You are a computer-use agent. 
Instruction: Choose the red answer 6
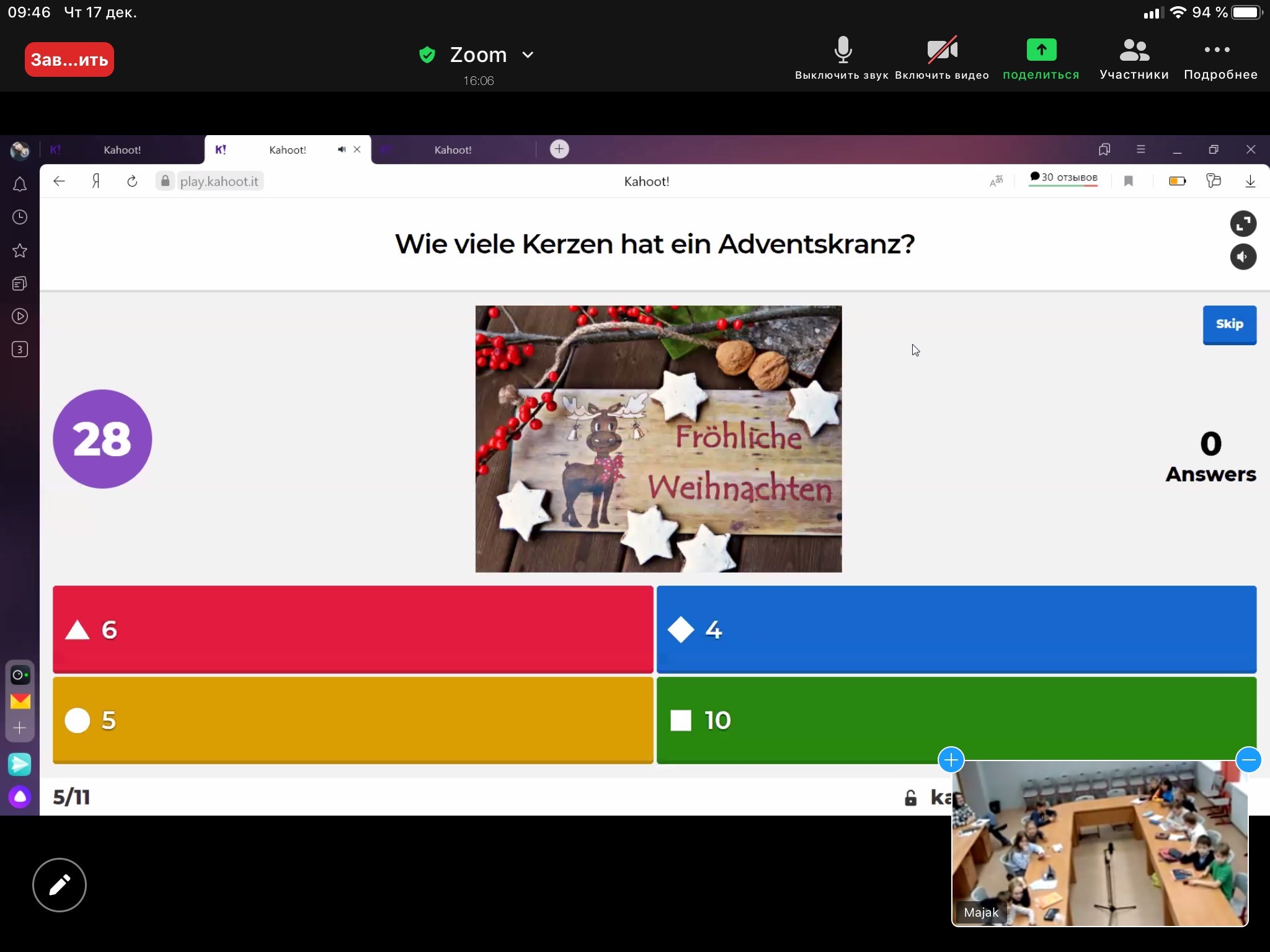pos(353,629)
